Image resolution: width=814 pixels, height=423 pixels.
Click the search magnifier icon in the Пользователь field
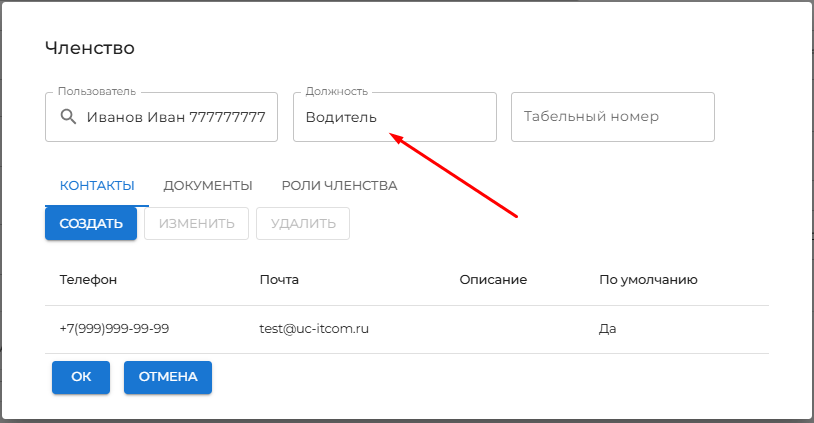tap(68, 117)
